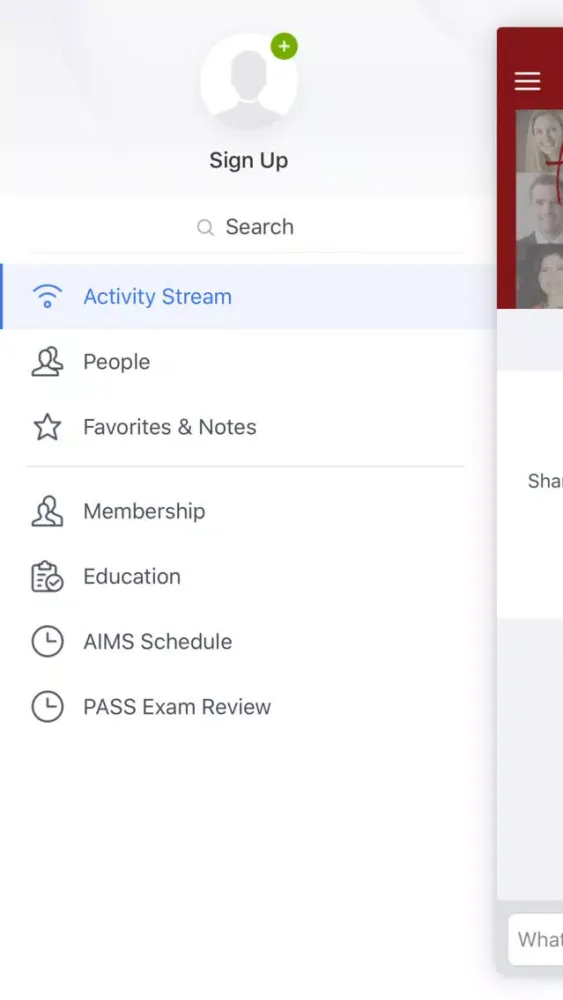The height and width of the screenshot is (1000, 563).
Task: Click the PASS Exam Review clock icon
Action: pos(47,707)
